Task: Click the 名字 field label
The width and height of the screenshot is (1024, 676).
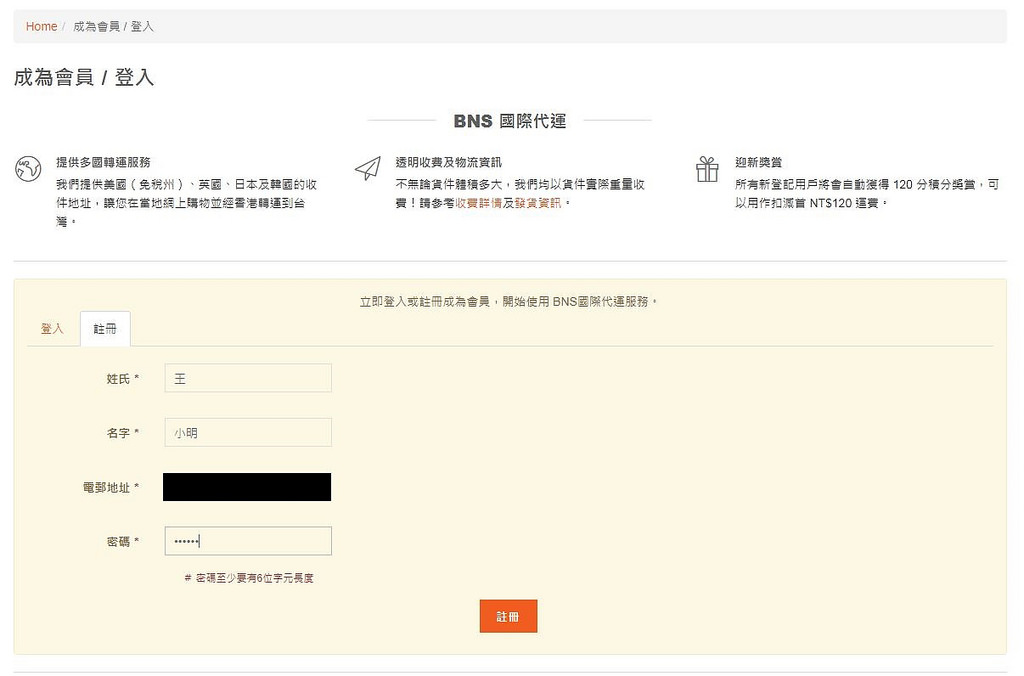Action: (122, 433)
